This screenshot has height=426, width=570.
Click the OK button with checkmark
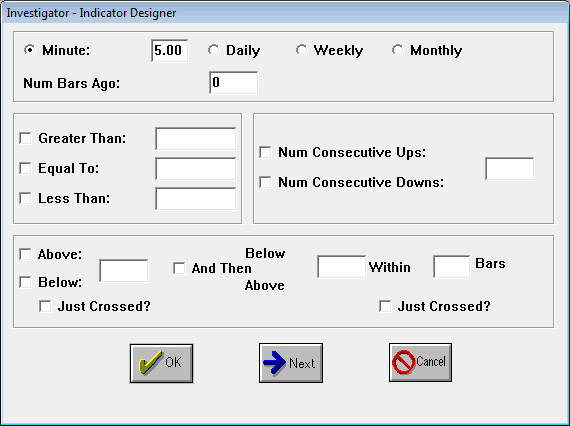(161, 363)
